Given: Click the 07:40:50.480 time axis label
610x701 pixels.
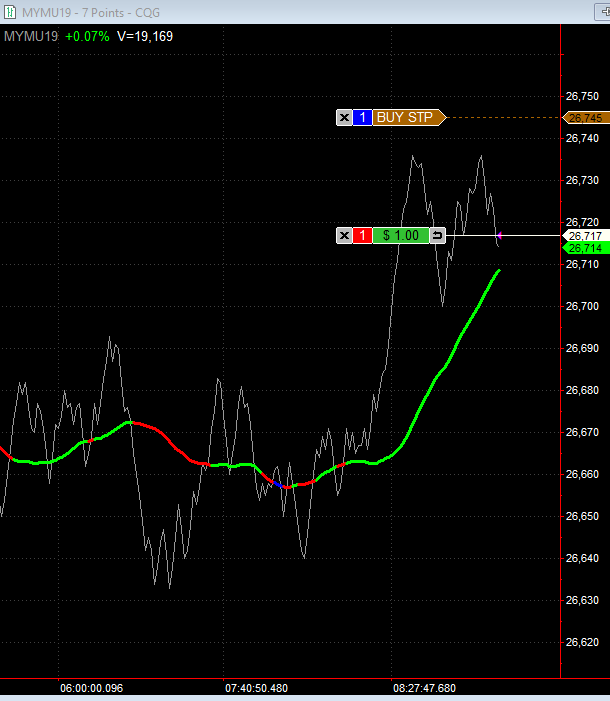Looking at the screenshot, I should click(256, 688).
